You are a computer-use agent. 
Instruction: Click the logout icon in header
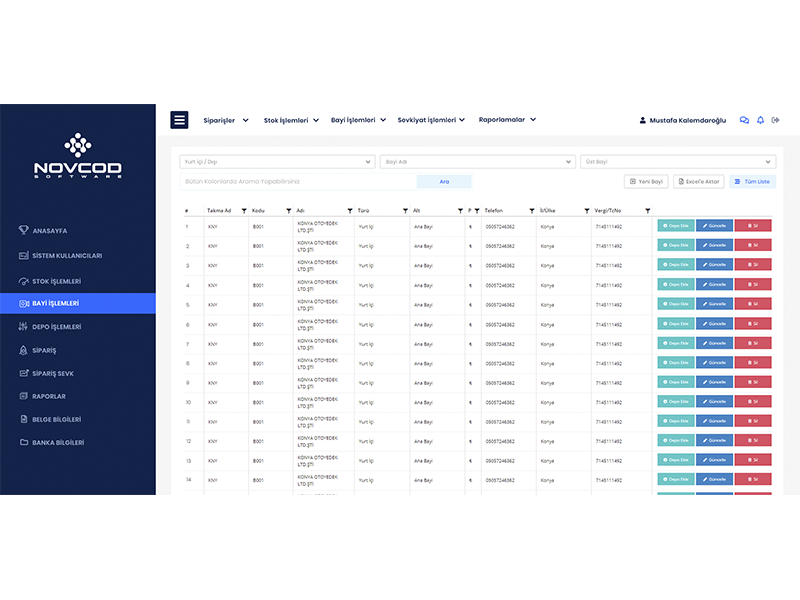coord(775,120)
